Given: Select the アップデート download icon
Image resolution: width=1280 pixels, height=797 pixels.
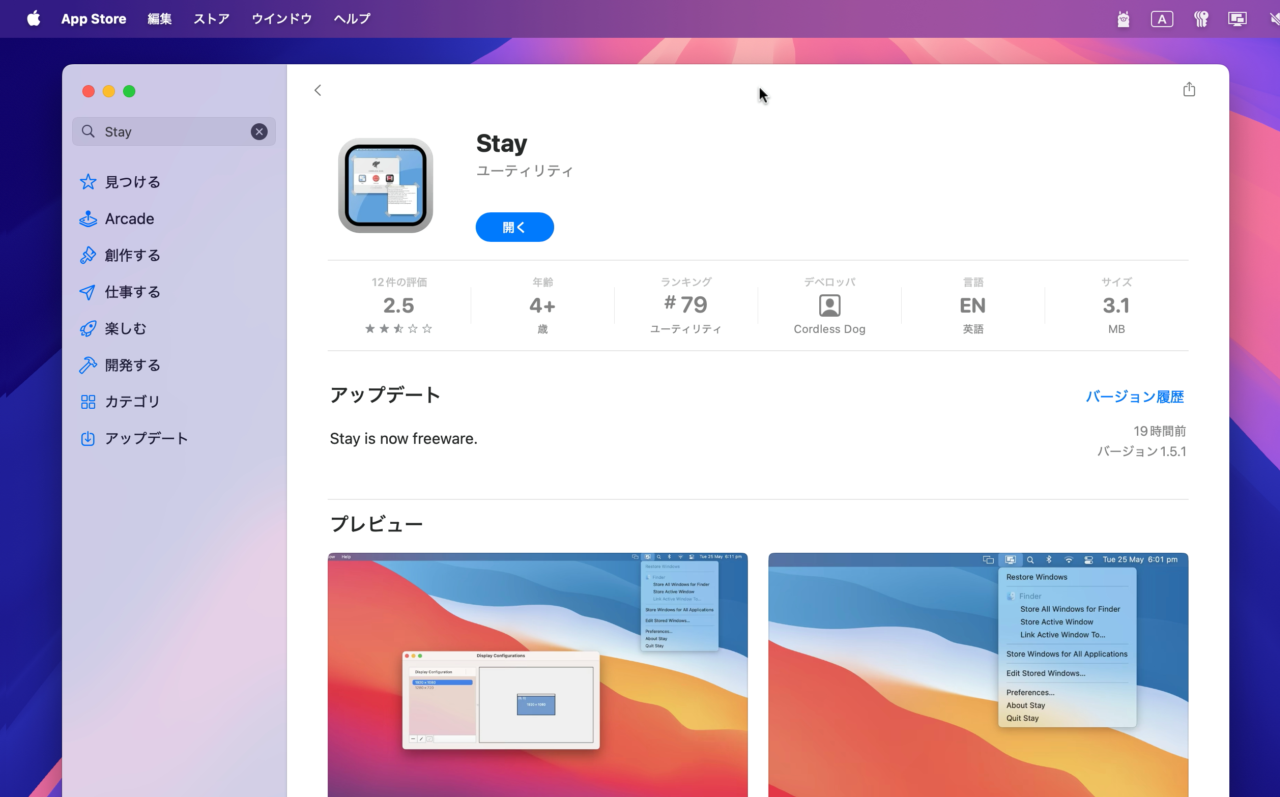Looking at the screenshot, I should click(91, 438).
